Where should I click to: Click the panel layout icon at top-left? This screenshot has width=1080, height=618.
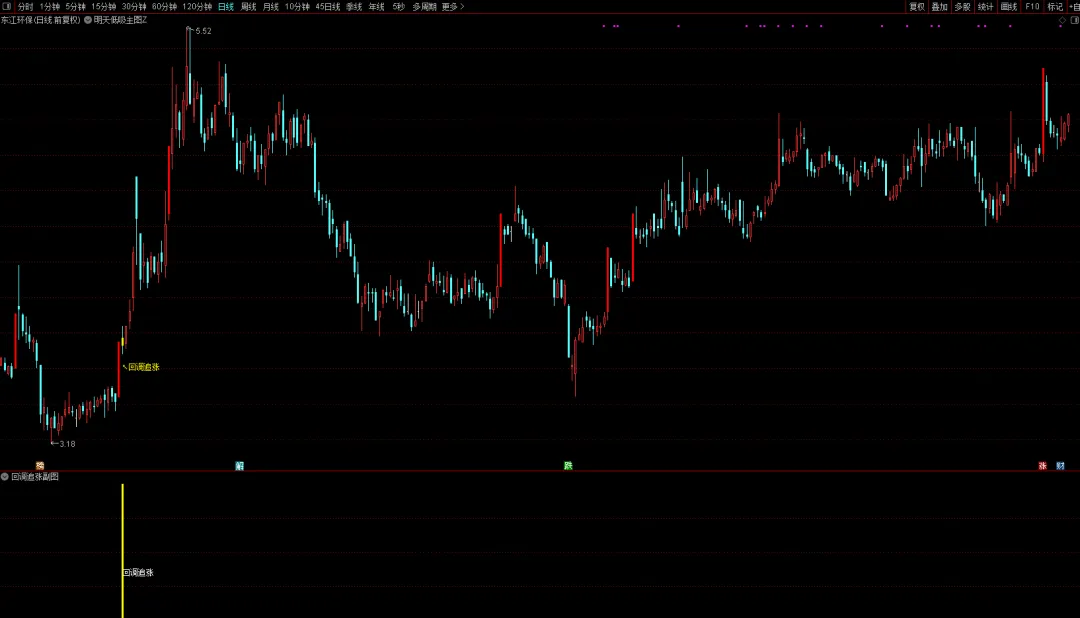[6, 6]
